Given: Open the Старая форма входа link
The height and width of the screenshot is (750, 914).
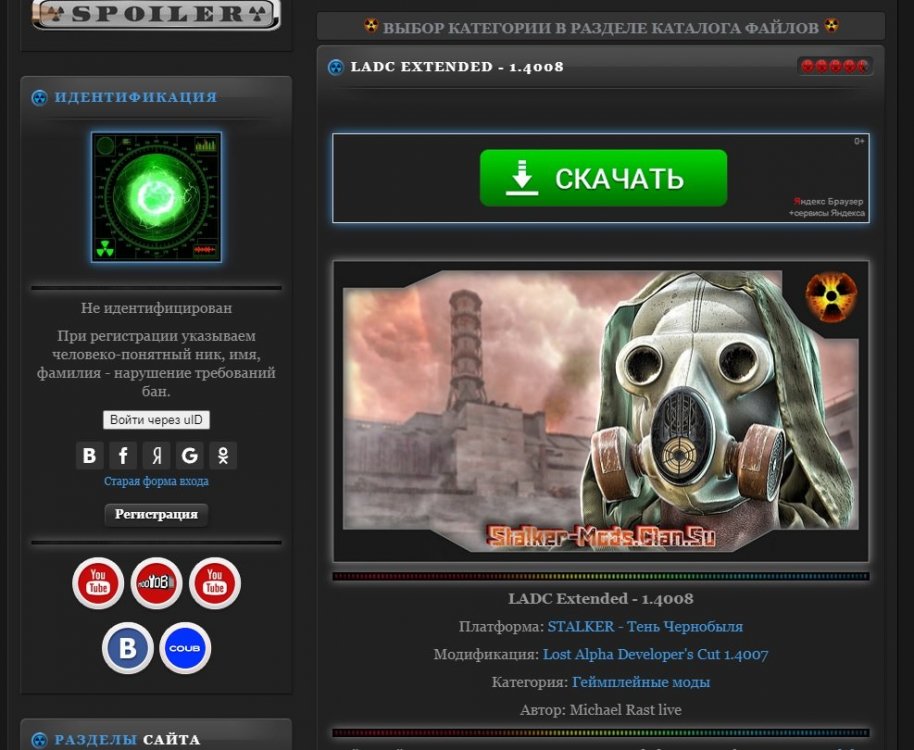Looking at the screenshot, I should click(x=155, y=481).
